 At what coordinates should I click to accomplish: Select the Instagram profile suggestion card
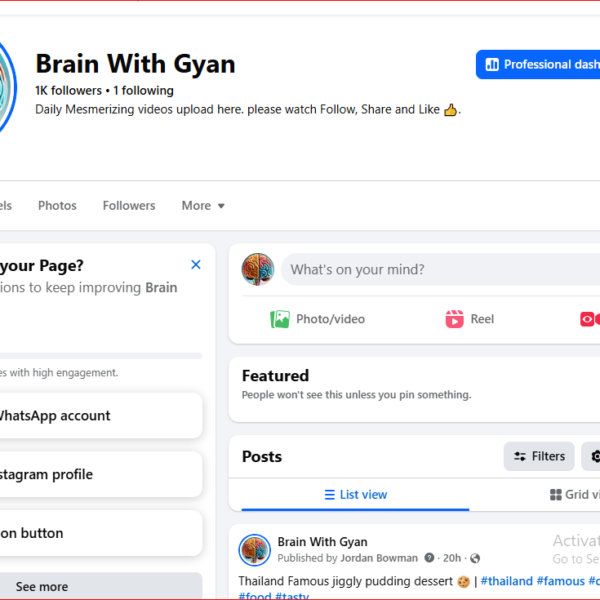101,474
